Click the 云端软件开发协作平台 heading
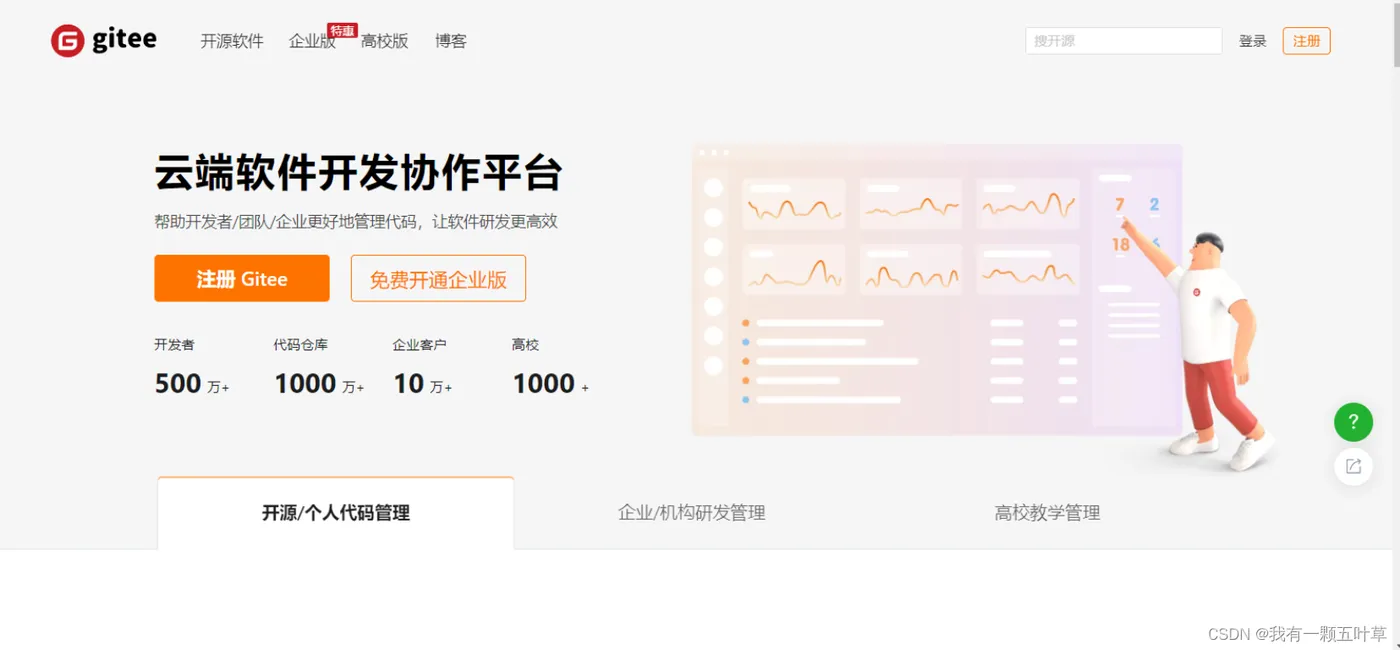1400x650 pixels. click(358, 174)
